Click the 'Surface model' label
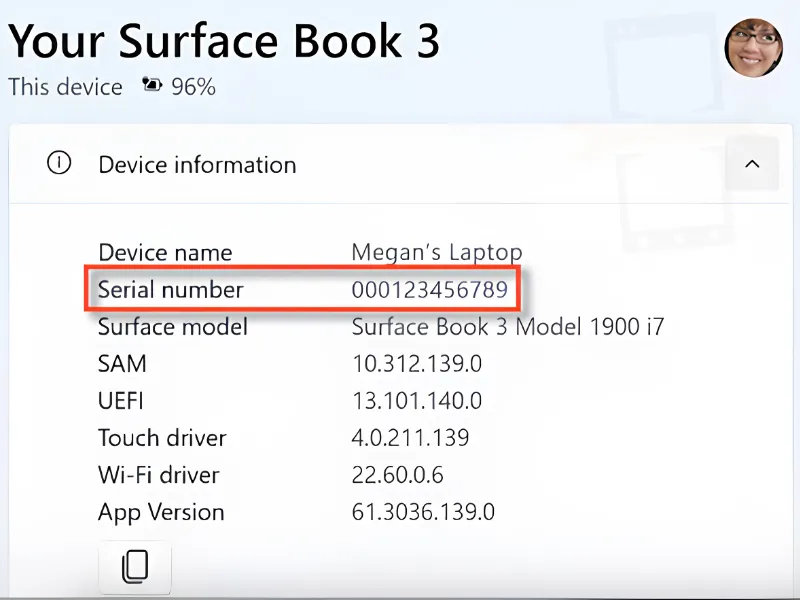800x600 pixels. pos(173,327)
